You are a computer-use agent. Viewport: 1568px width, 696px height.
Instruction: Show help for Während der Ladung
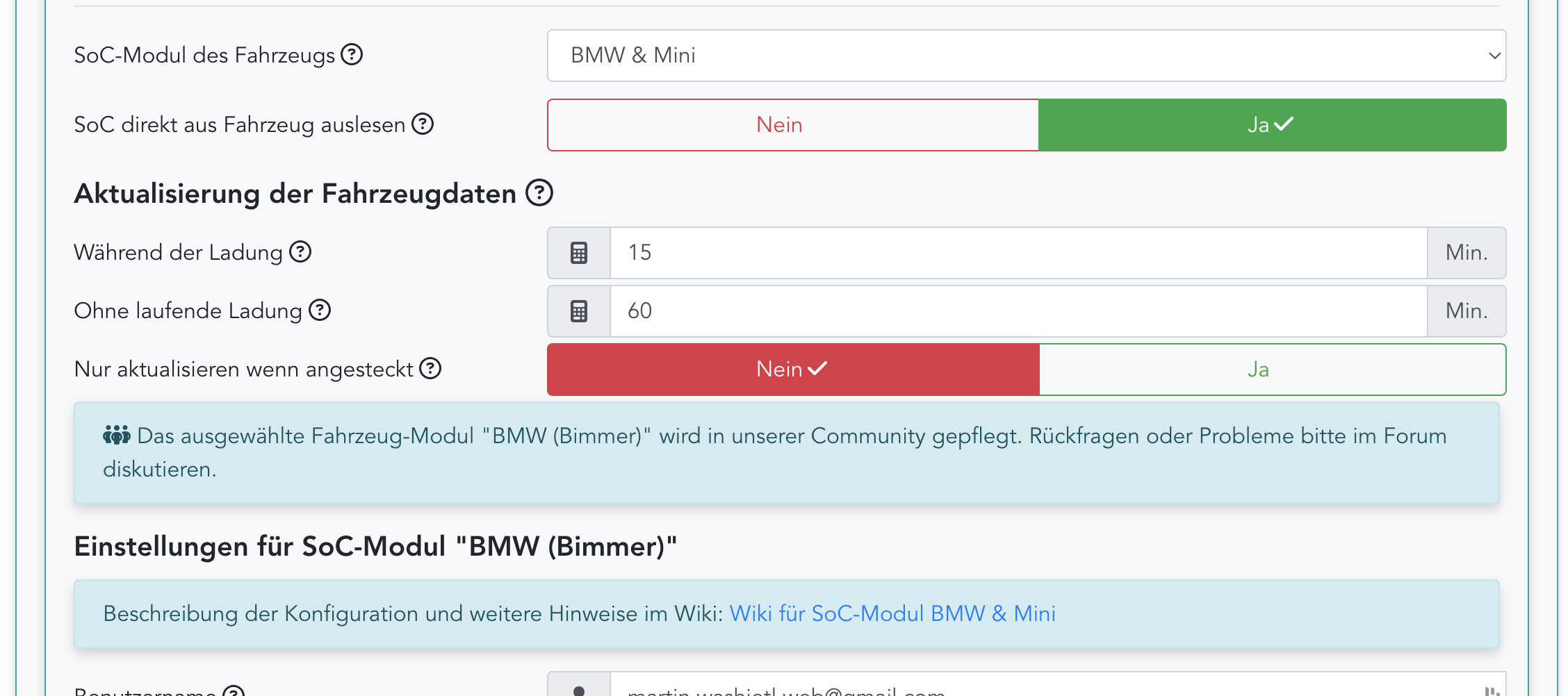point(300,251)
